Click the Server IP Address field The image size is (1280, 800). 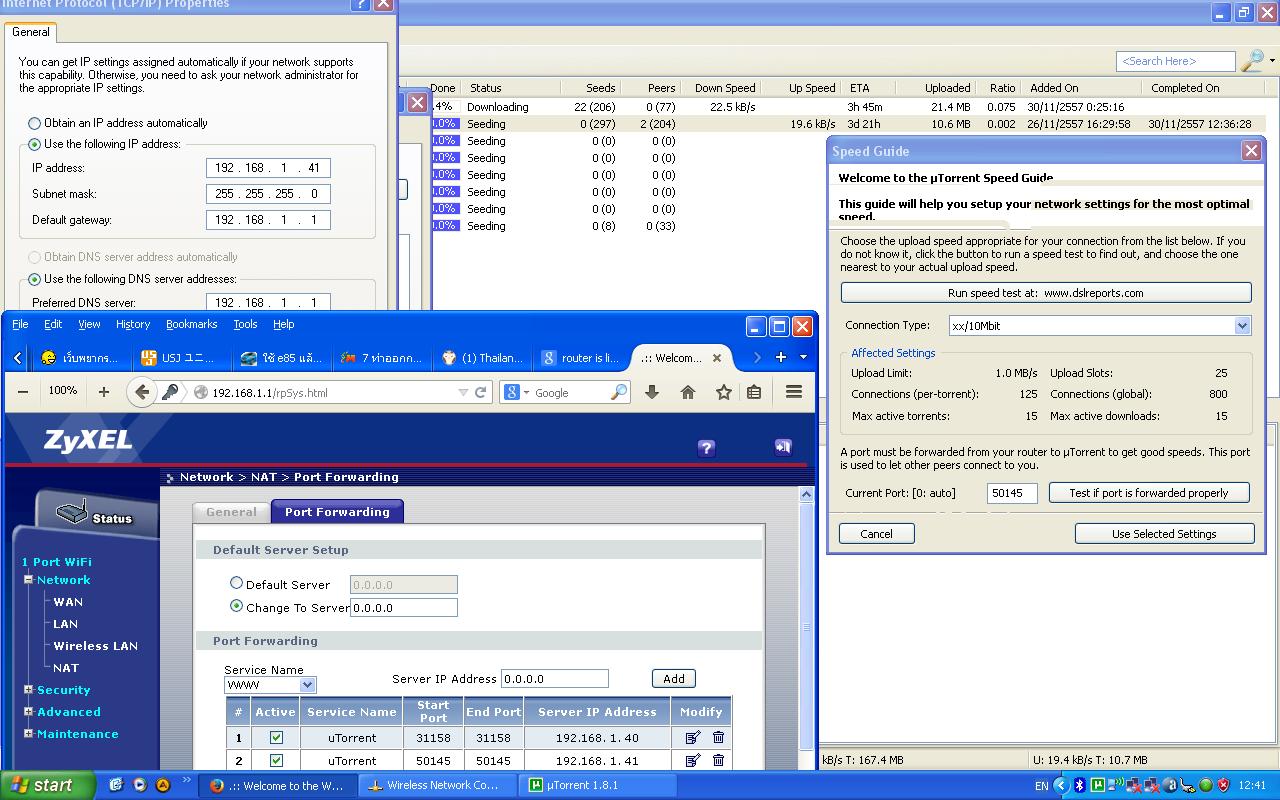(554, 679)
